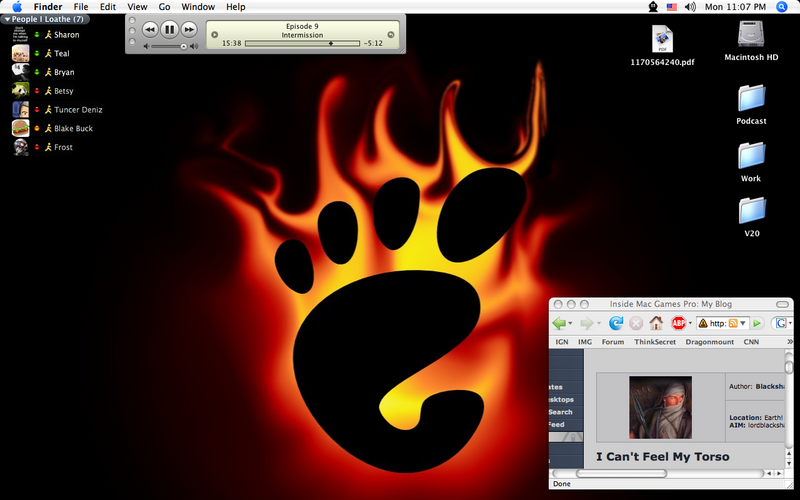This screenshot has height=500, width=800.
Task: Pause the Episode 9 playback in iTunes
Action: click(169, 30)
